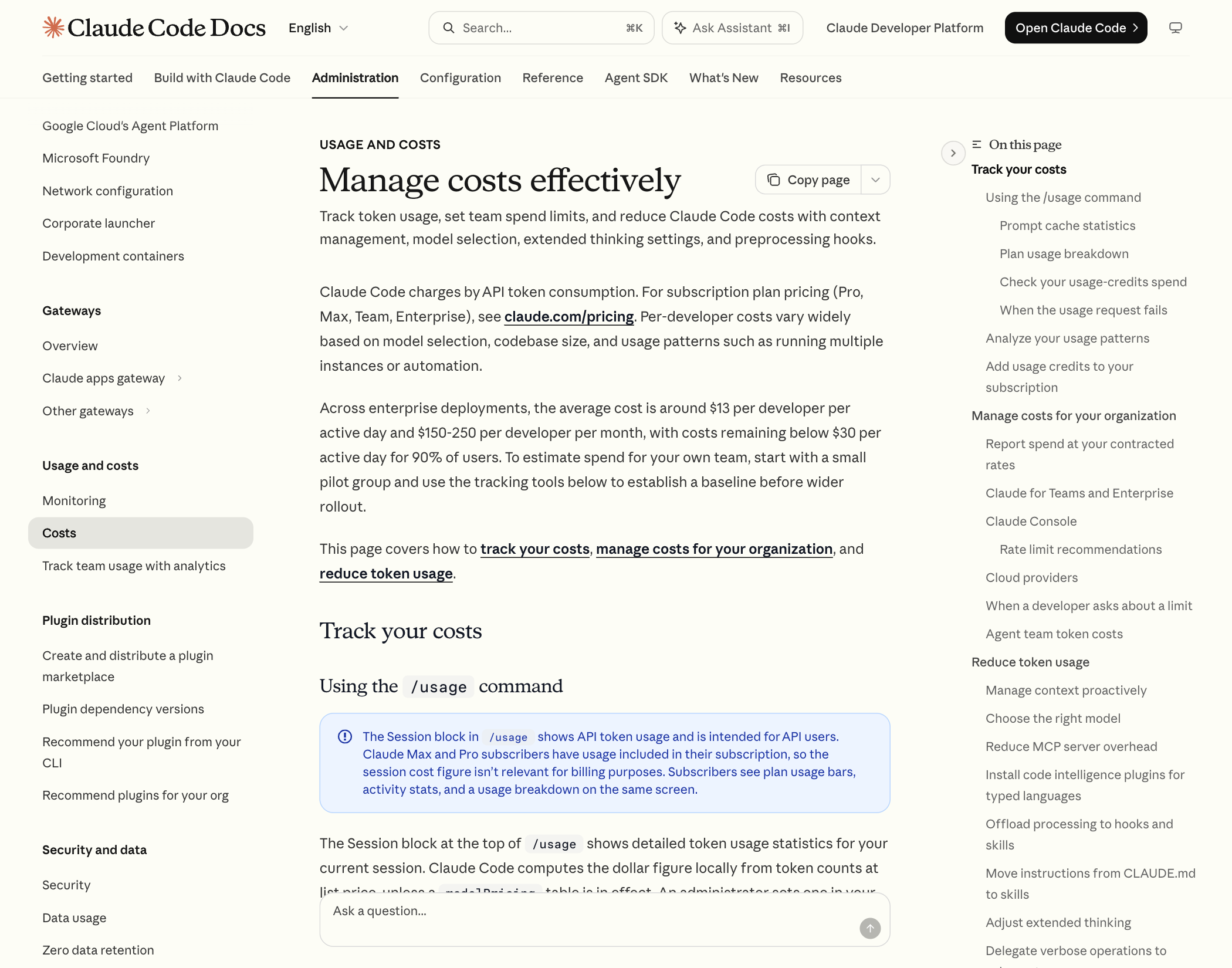Jump to Adjust extended thinking section

click(1058, 922)
